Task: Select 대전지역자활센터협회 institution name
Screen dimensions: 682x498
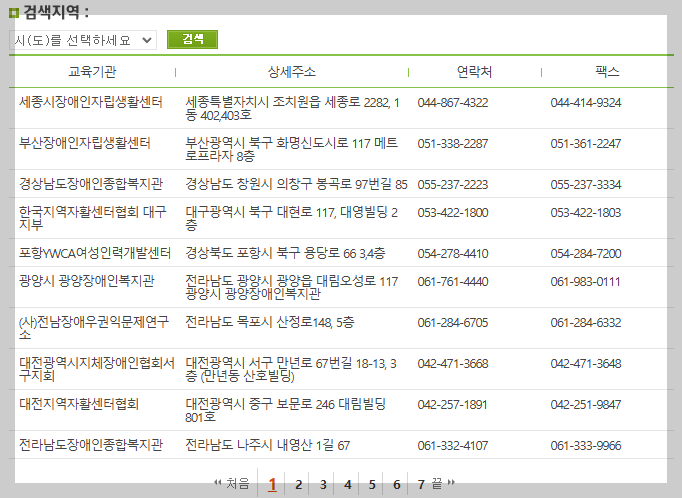Action: tap(79, 404)
